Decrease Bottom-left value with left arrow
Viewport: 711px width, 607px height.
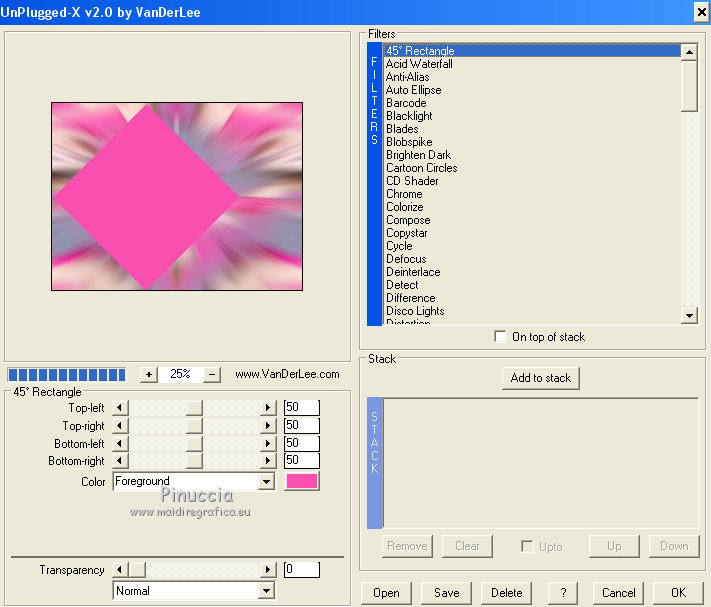pyautogui.click(x=120, y=443)
